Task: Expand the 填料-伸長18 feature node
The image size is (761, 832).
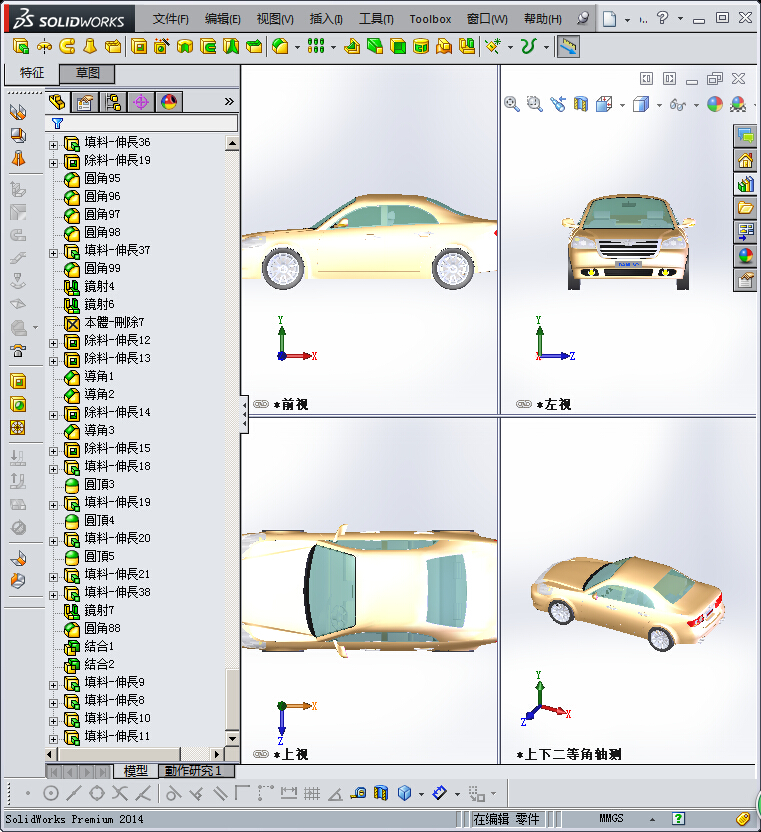Action: click(x=53, y=469)
